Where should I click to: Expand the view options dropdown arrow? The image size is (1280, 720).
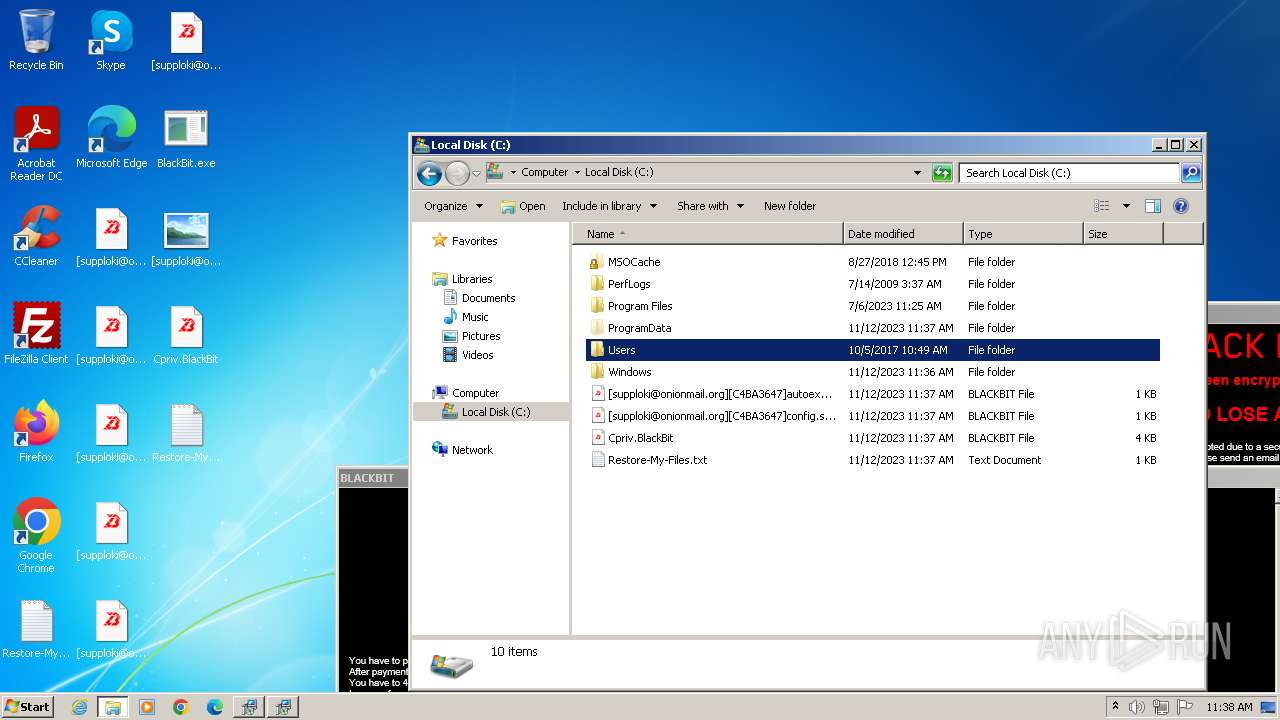1126,206
